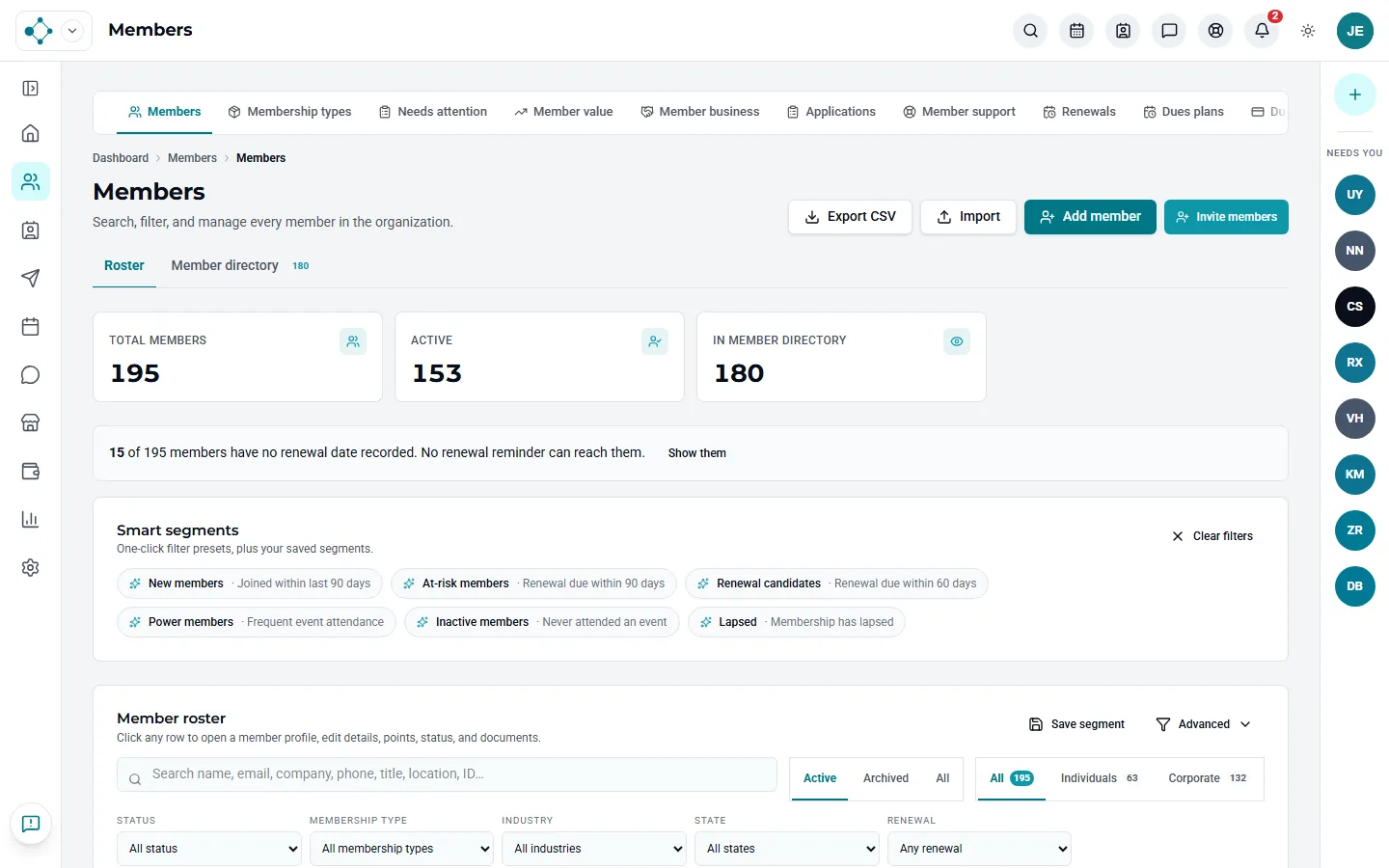Click the Import button
1389x868 pixels.
coord(968,217)
